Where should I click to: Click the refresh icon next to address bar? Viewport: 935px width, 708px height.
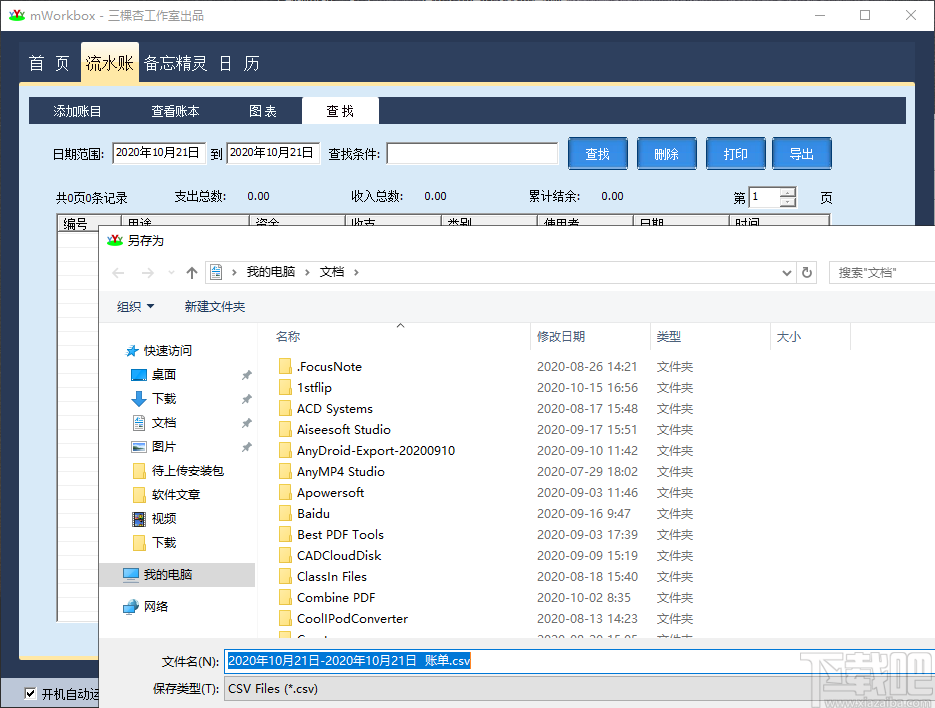tap(807, 271)
